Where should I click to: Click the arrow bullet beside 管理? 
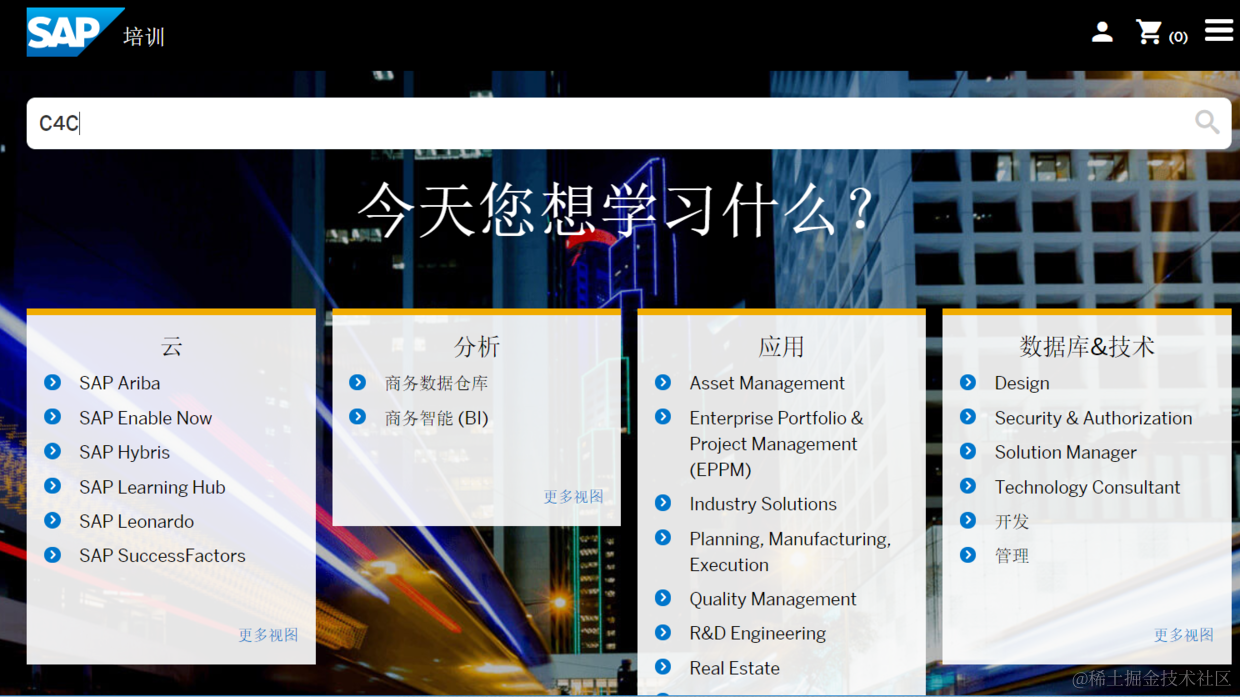(x=968, y=554)
